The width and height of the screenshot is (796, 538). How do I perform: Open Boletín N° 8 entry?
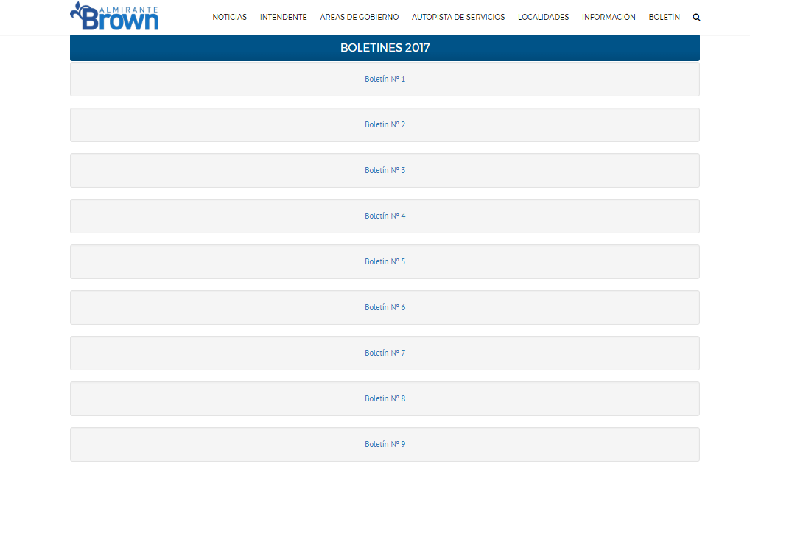pos(385,399)
